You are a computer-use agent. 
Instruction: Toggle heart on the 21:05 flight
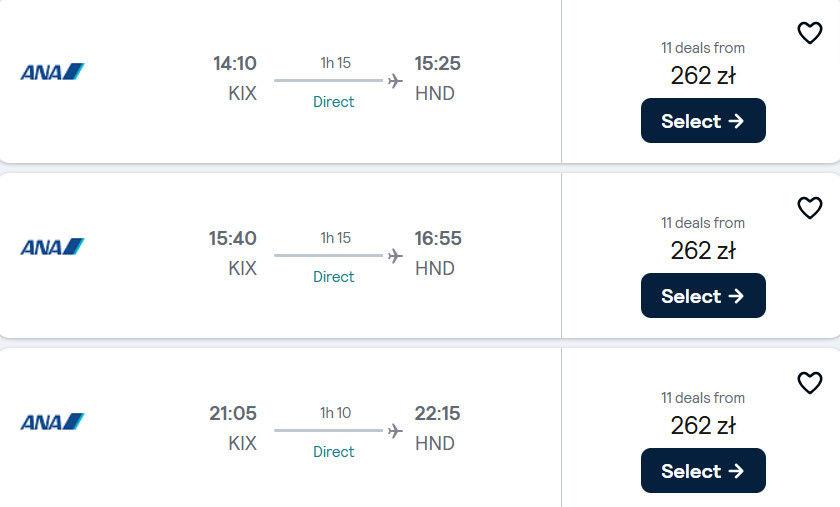click(809, 383)
